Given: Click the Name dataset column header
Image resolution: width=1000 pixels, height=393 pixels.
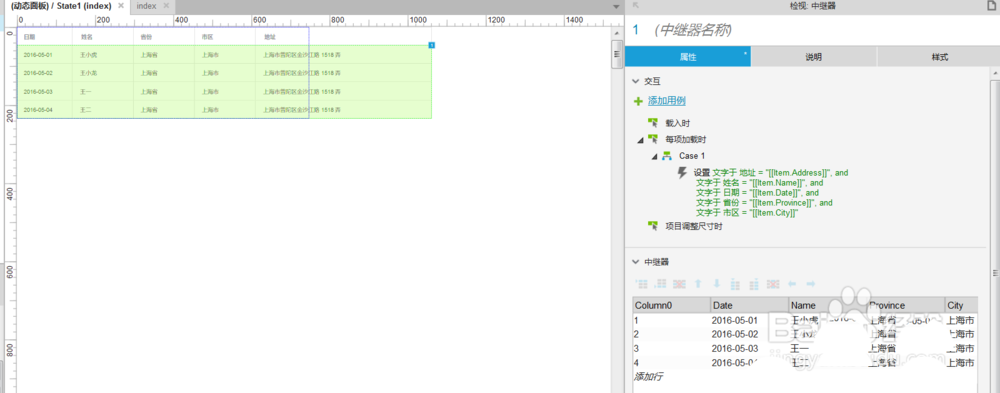Looking at the screenshot, I should 828,306.
